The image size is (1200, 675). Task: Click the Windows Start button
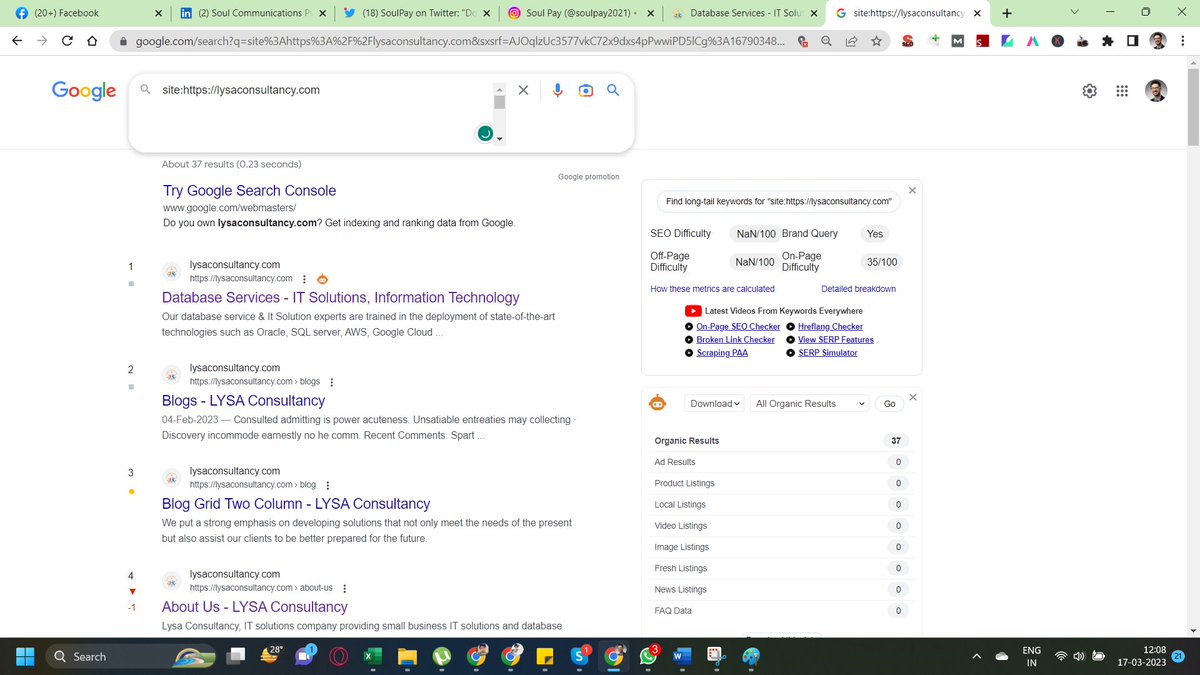coord(24,657)
